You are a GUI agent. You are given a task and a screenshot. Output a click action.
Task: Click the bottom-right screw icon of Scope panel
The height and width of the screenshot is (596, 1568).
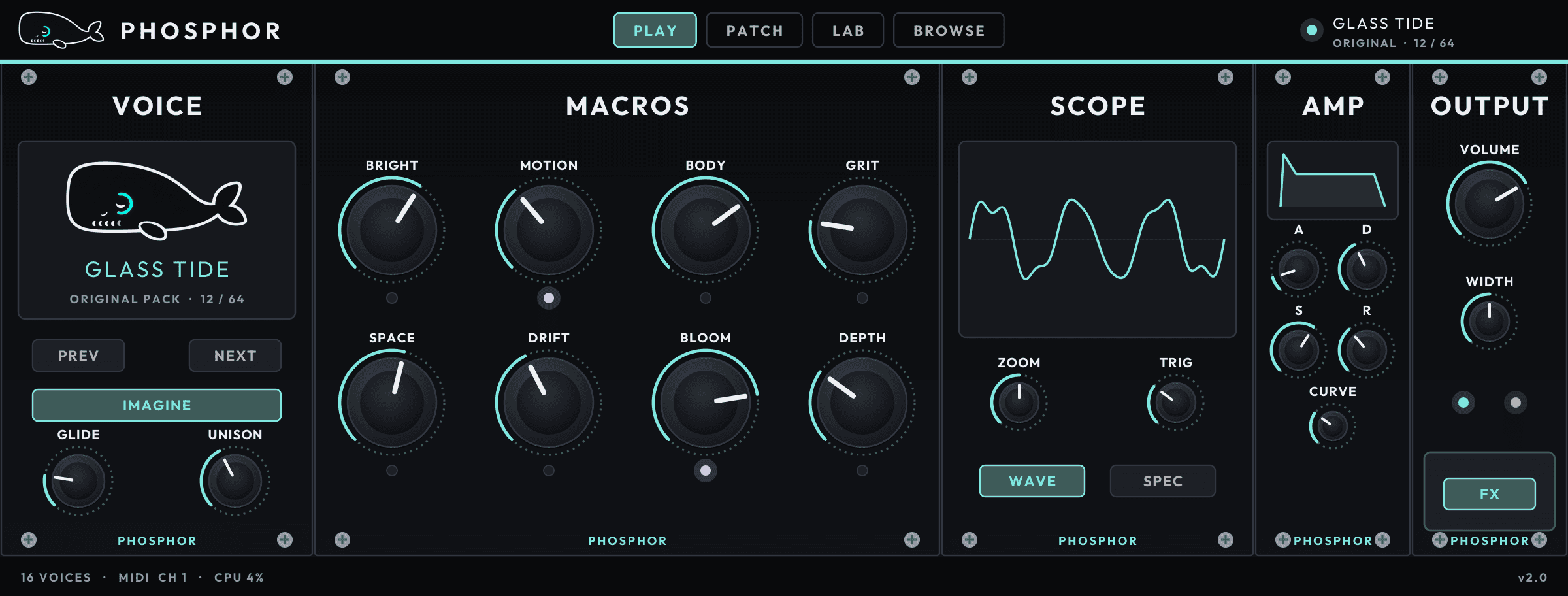(x=1226, y=540)
